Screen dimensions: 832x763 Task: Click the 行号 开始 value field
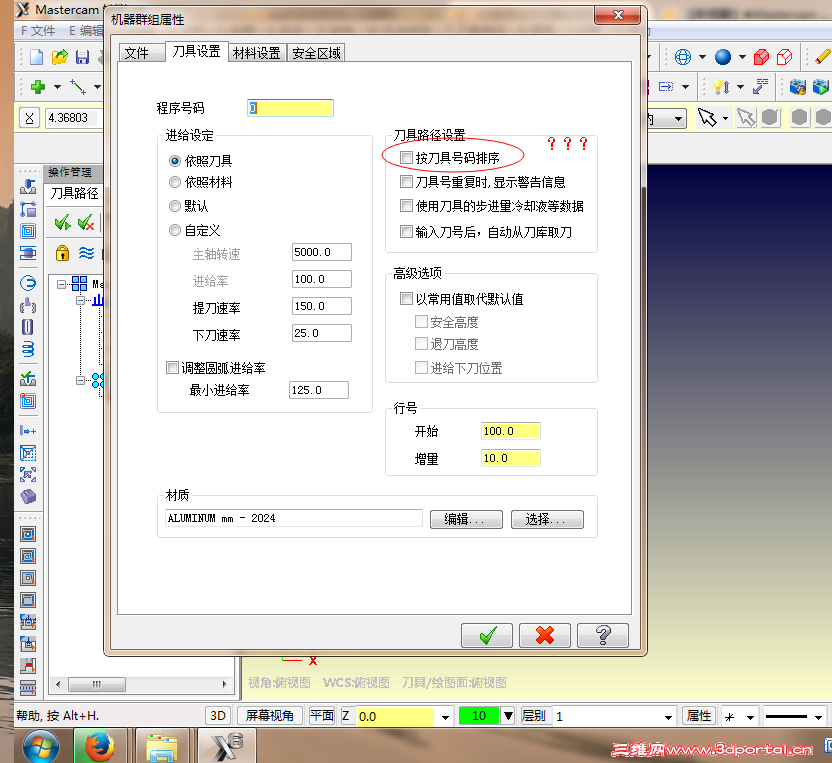pos(510,431)
